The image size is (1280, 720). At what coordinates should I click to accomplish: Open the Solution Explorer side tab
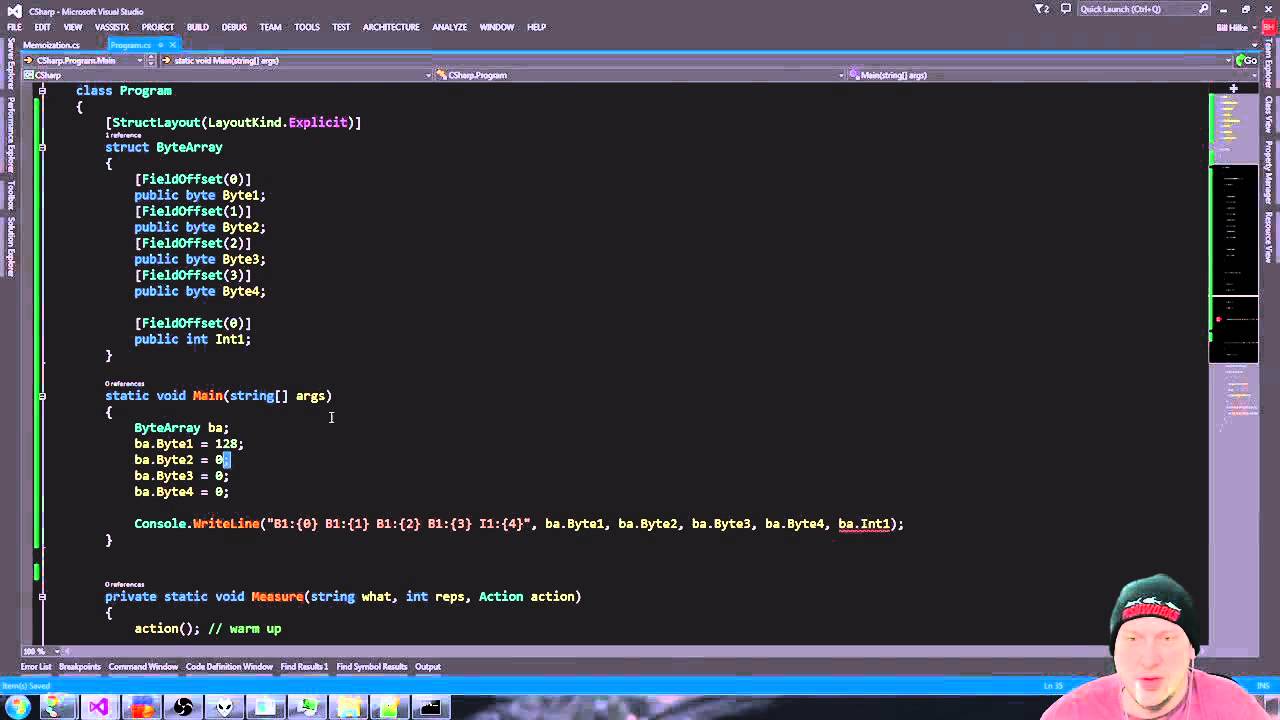point(11,246)
